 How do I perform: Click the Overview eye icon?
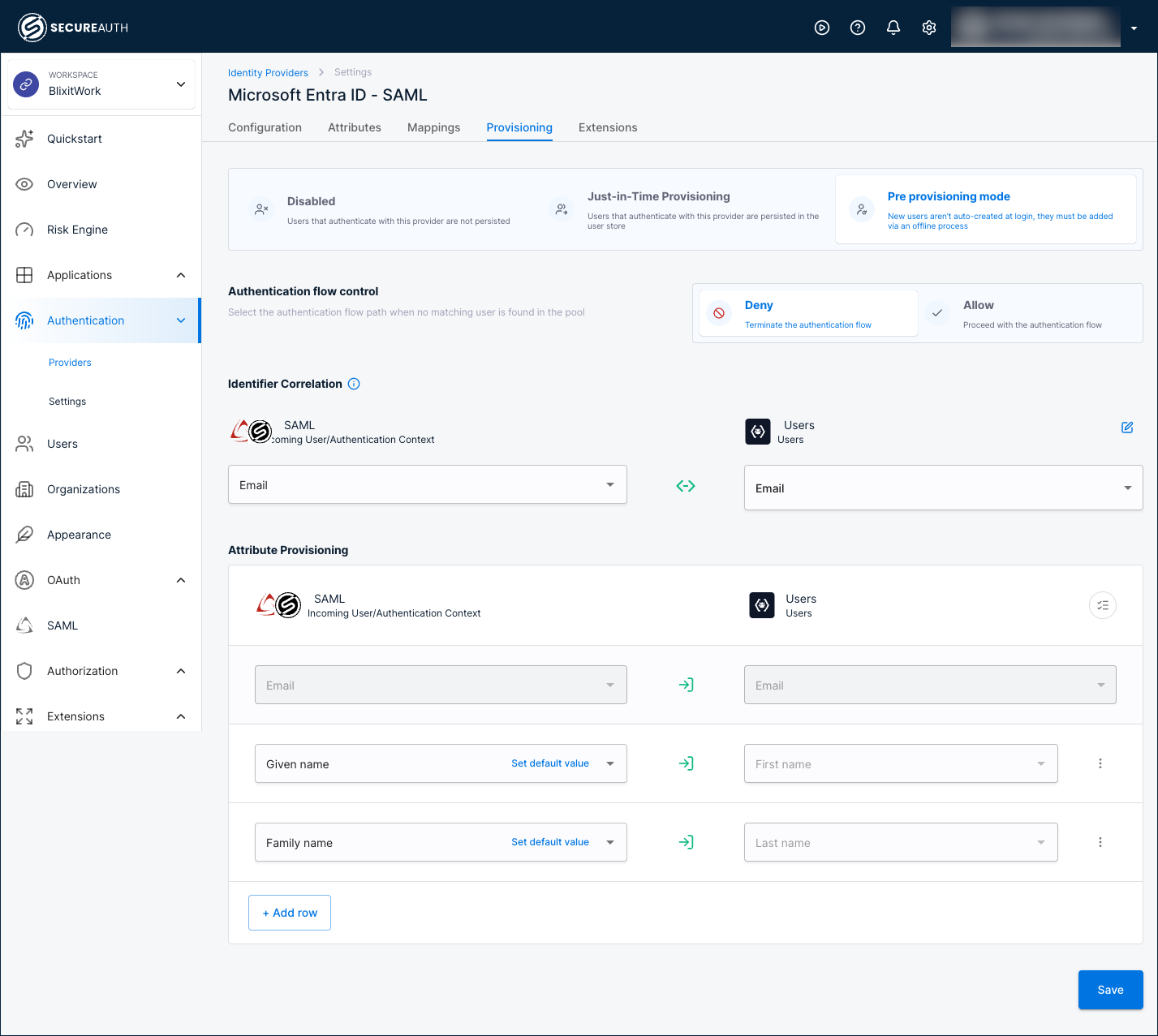(x=24, y=184)
